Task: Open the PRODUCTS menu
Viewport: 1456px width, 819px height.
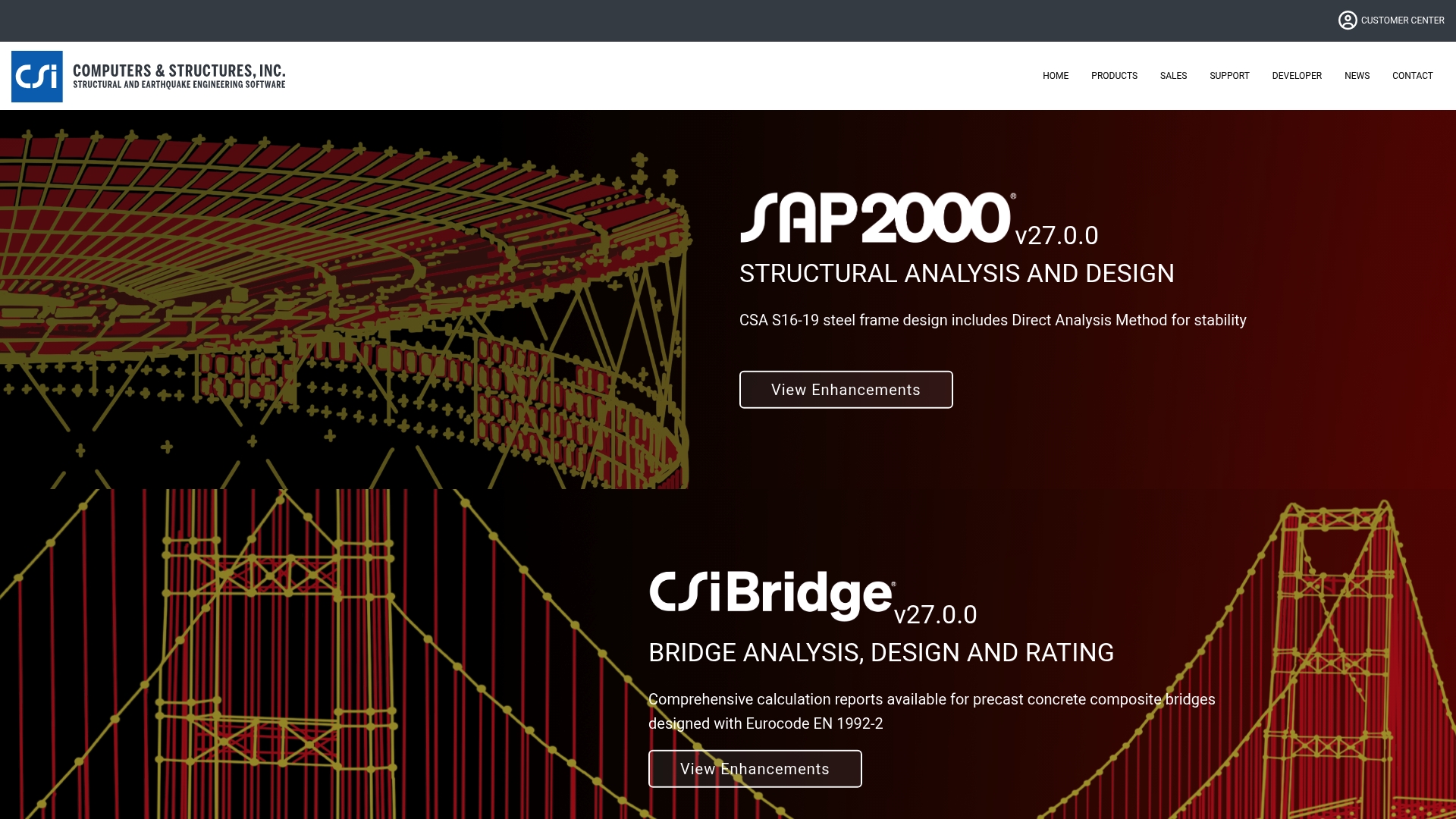Action: pyautogui.click(x=1114, y=76)
